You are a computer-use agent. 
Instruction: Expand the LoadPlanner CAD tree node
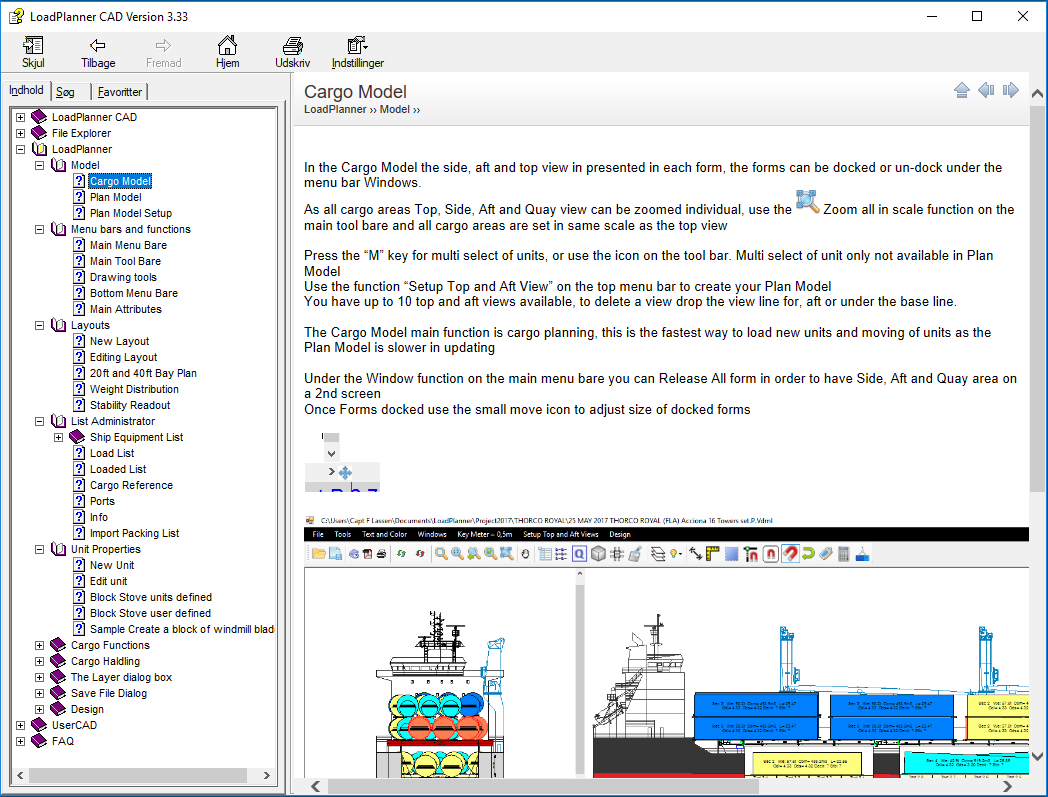[x=21, y=117]
